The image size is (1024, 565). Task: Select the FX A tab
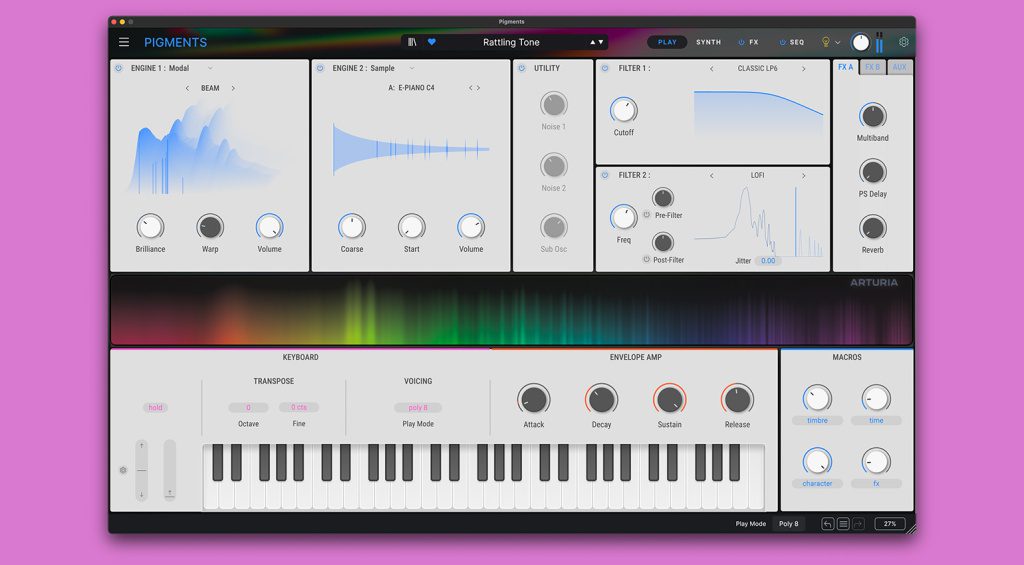tap(846, 67)
